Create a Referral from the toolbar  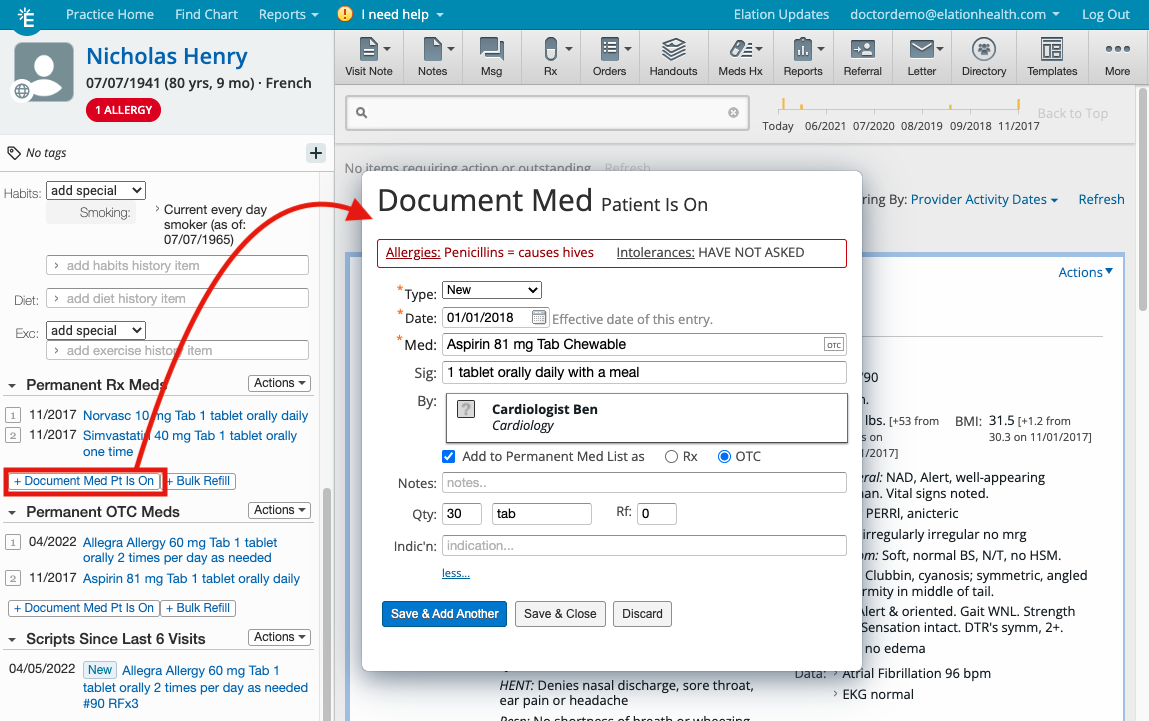pyautogui.click(x=862, y=57)
